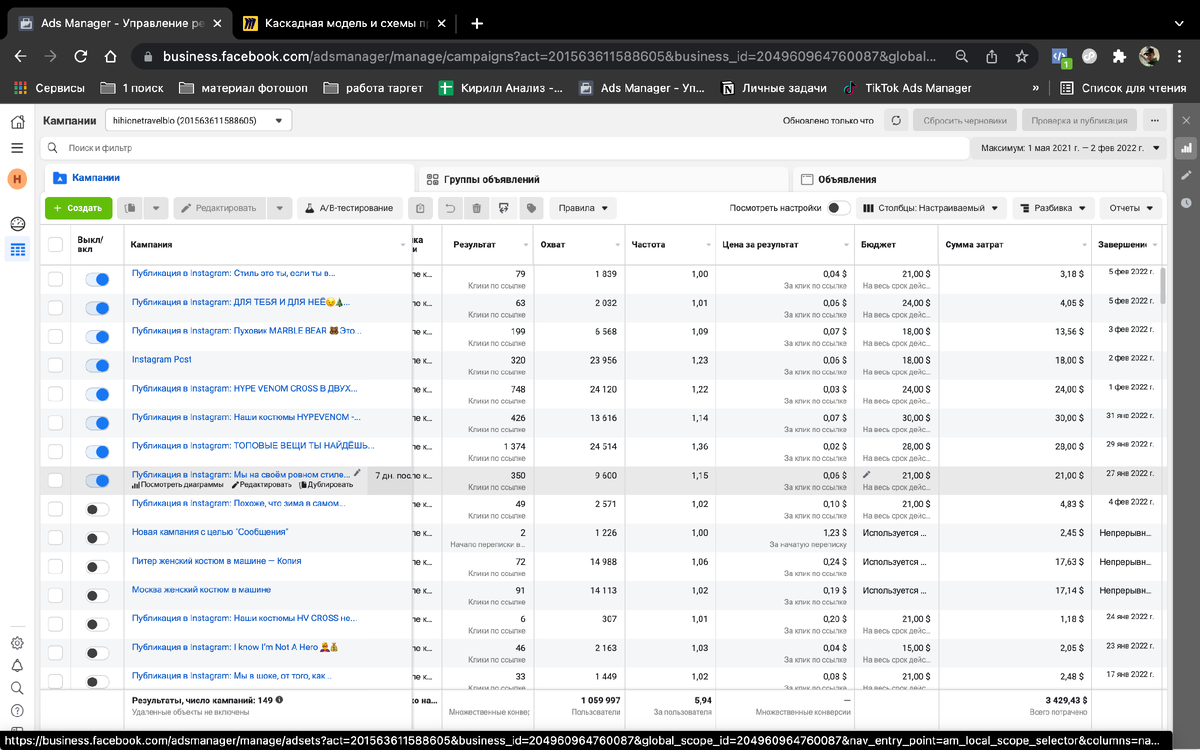The height and width of the screenshot is (750, 1200).
Task: Open the pencil edit icon in right panel
Action: pyautogui.click(x=1187, y=175)
